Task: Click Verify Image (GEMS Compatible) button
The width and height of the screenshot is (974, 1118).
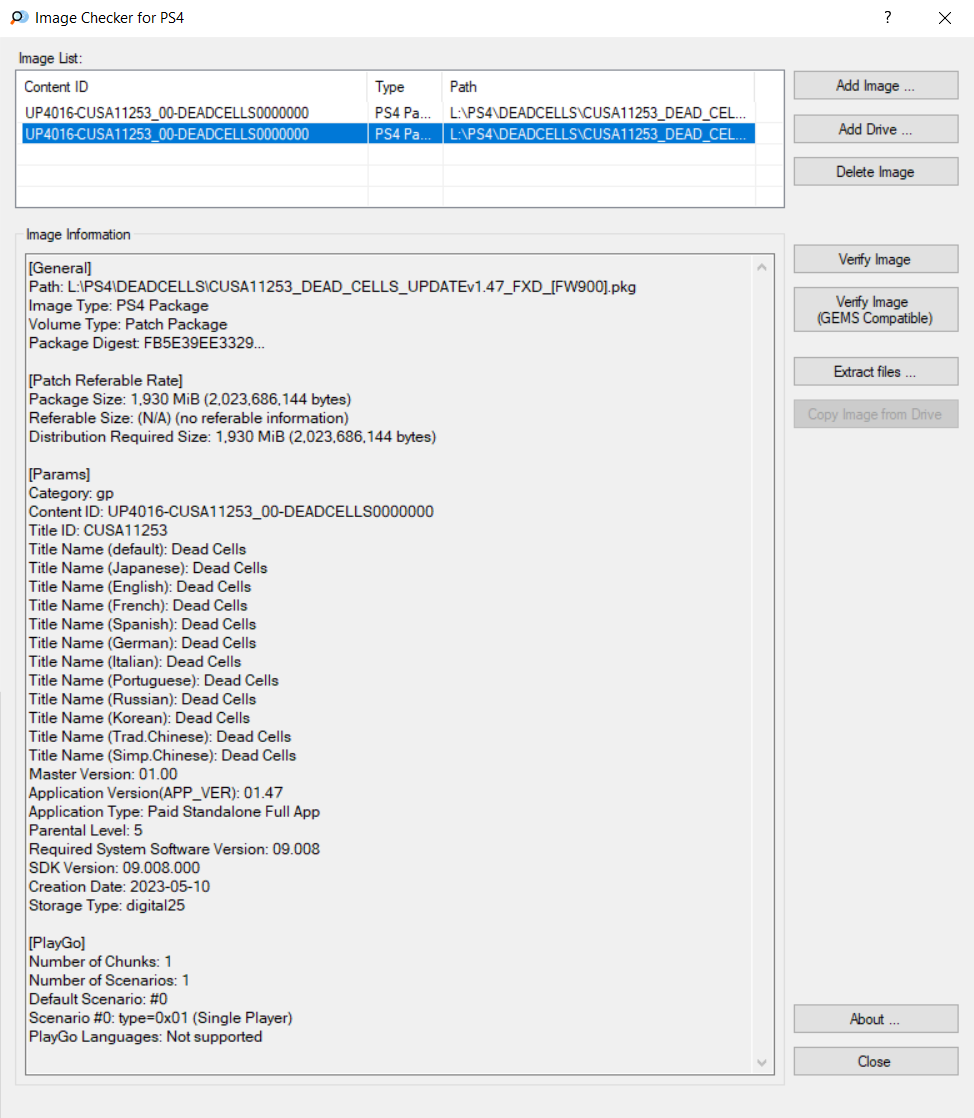Action: coord(876,310)
